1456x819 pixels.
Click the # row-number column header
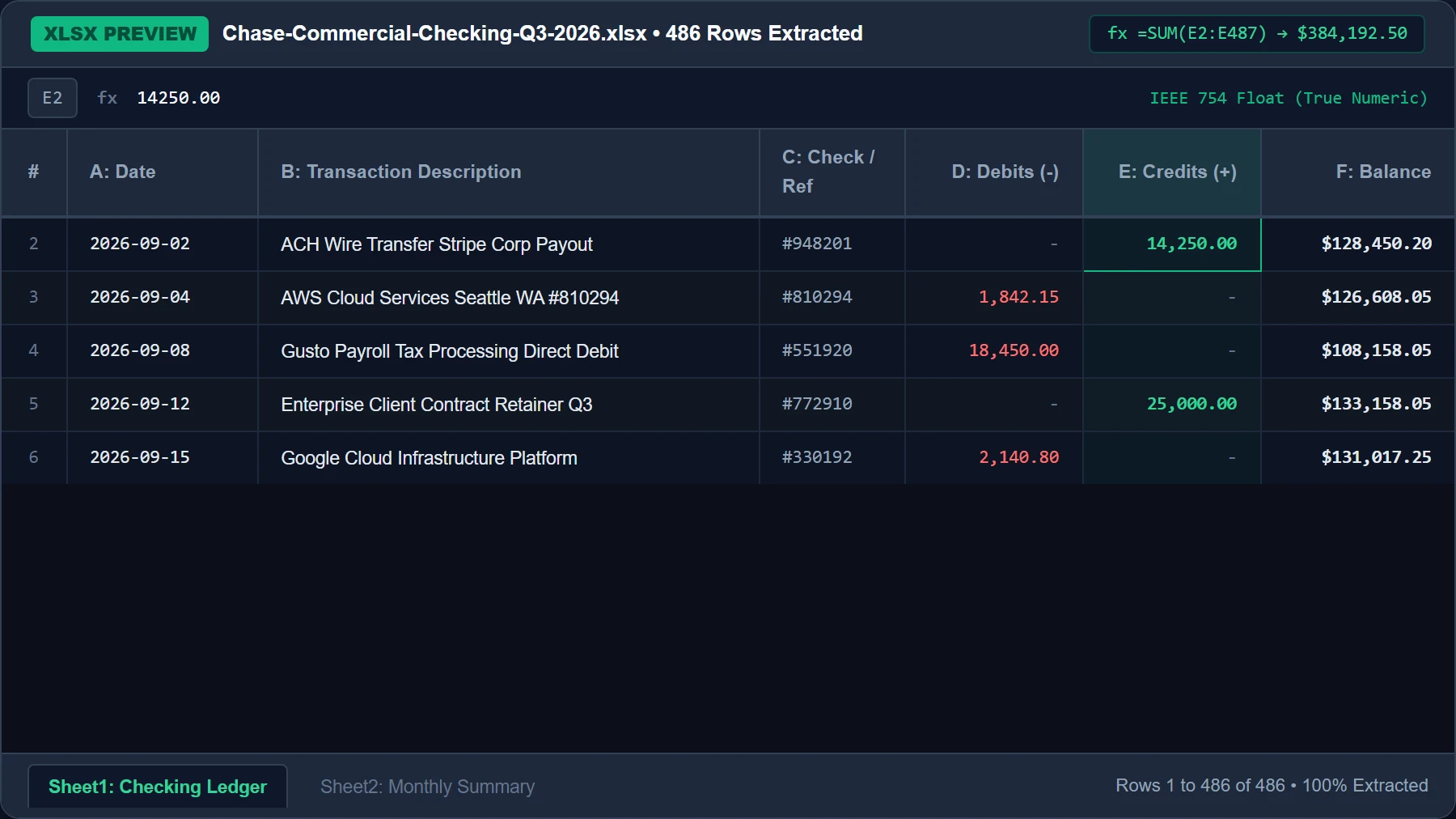(34, 172)
